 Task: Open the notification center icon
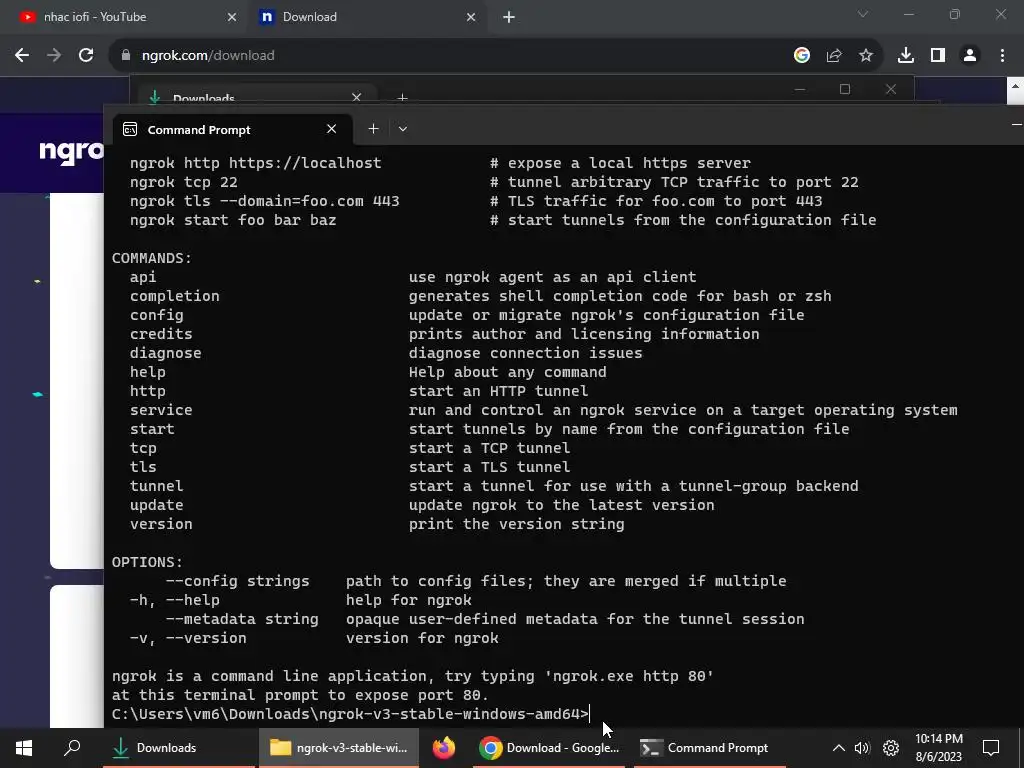tap(991, 748)
